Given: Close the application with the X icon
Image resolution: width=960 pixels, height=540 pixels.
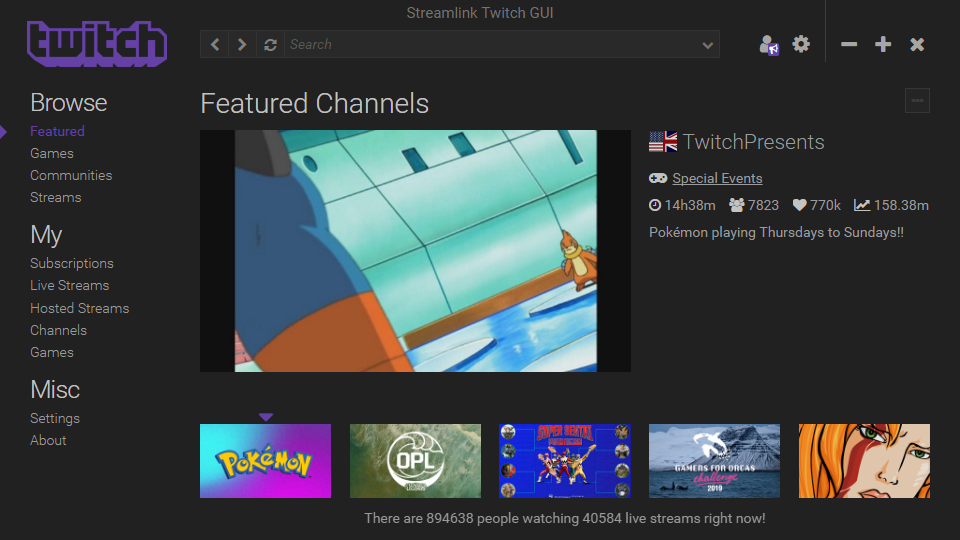Looking at the screenshot, I should (x=917, y=44).
